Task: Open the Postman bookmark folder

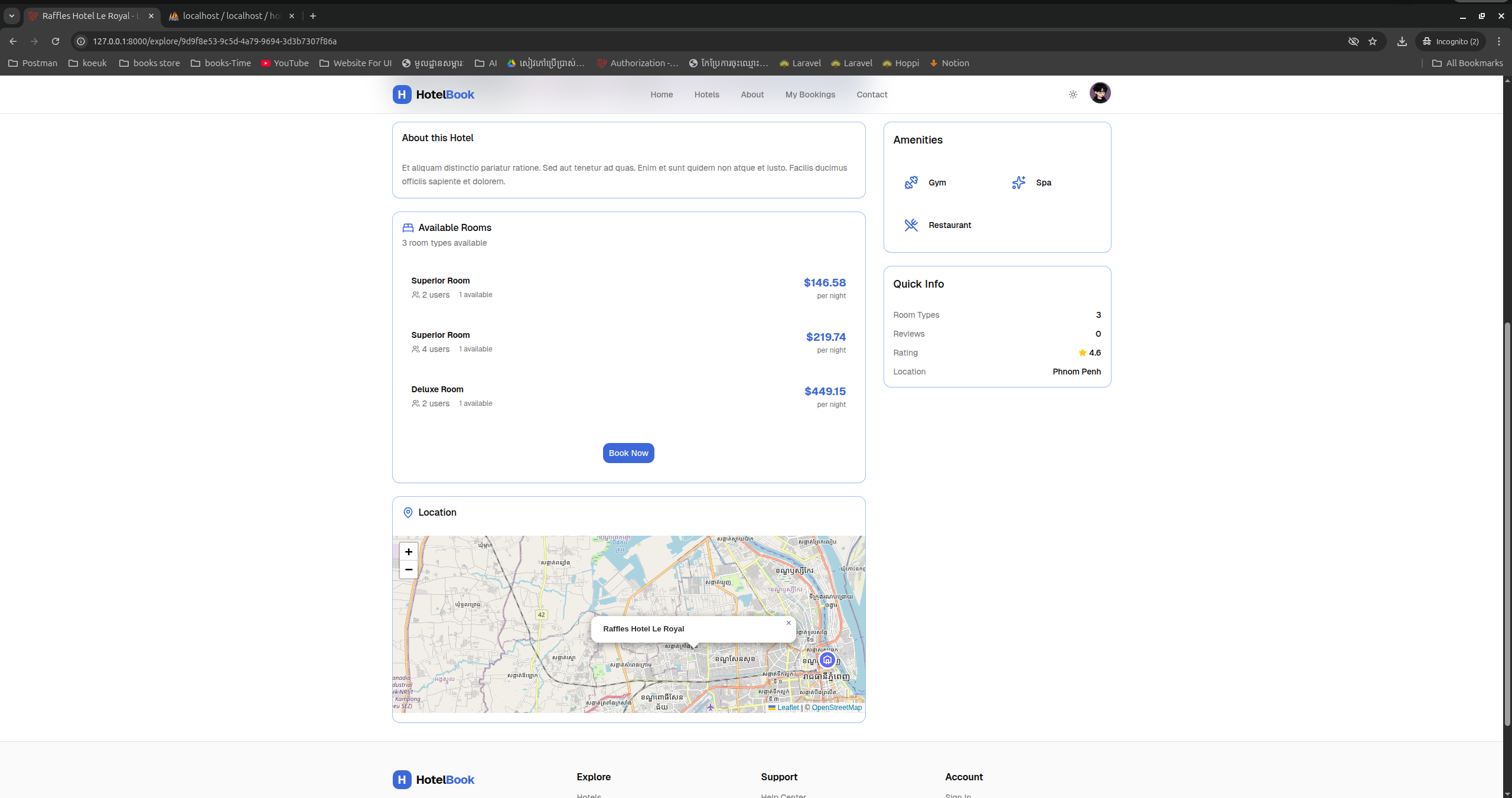Action: click(x=32, y=63)
